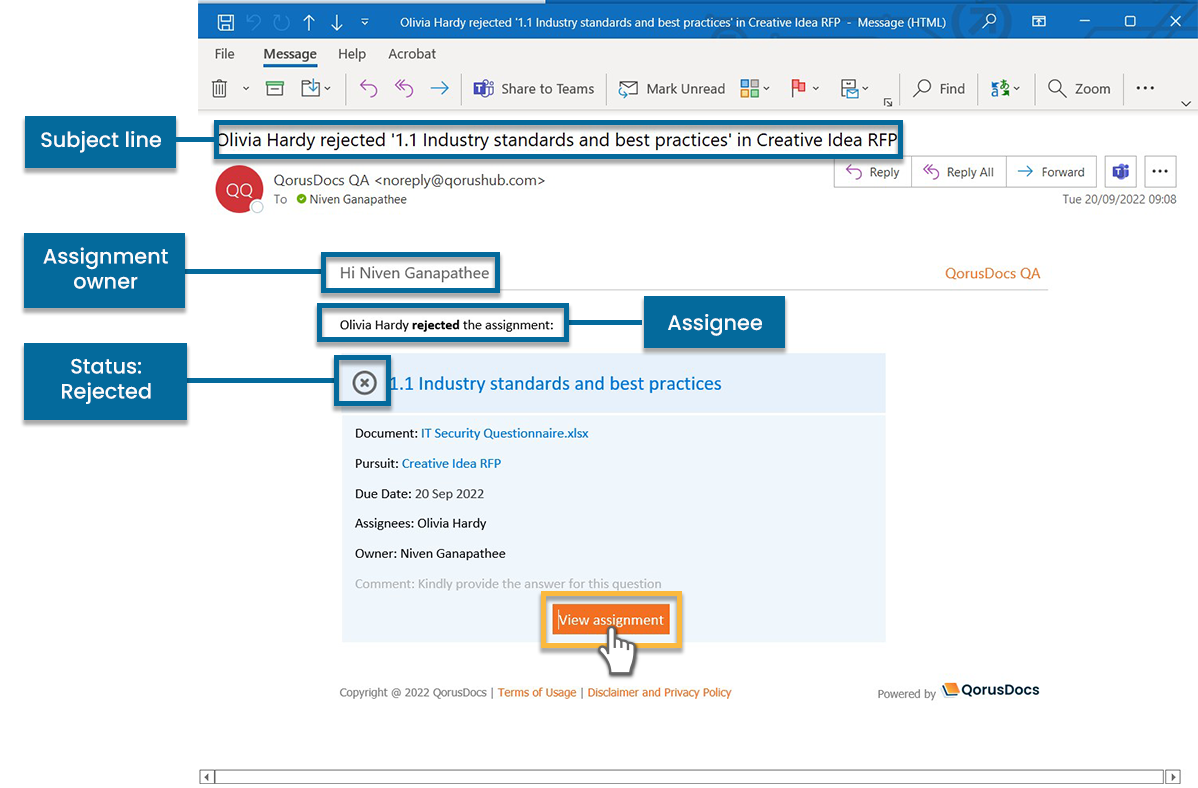Image resolution: width=1198 pixels, height=788 pixels.
Task: Click the Move to folder icon
Action: pos(310,89)
